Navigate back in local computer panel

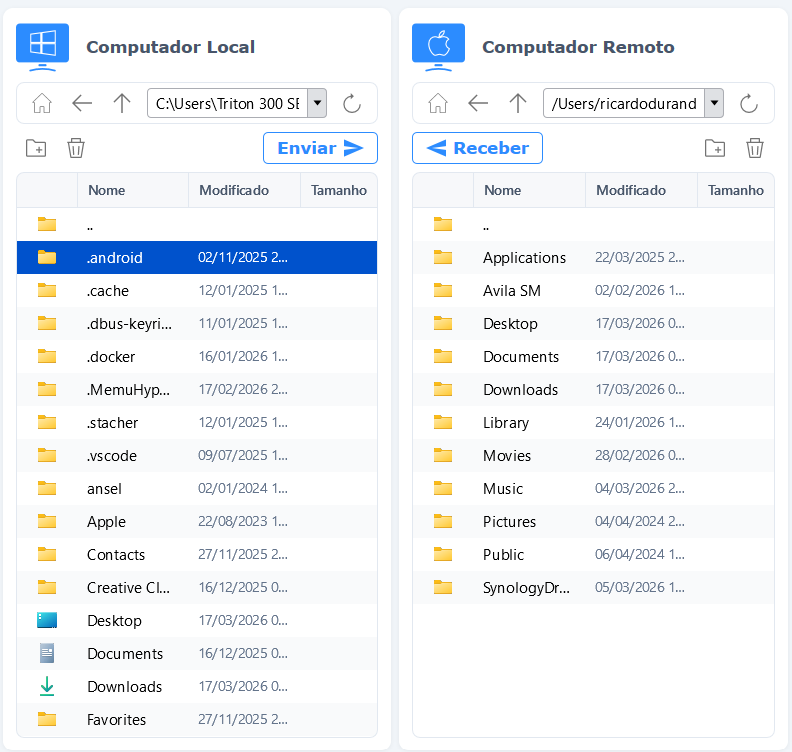pos(82,104)
